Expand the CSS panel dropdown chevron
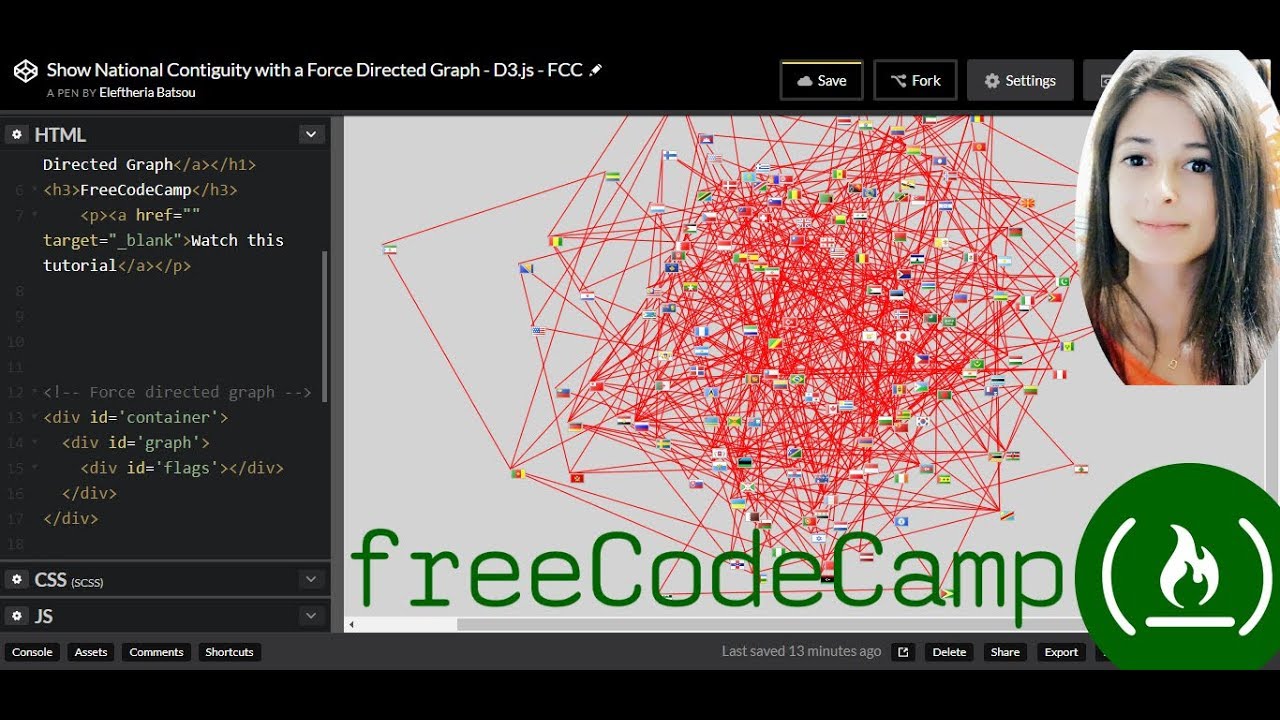 [311, 579]
